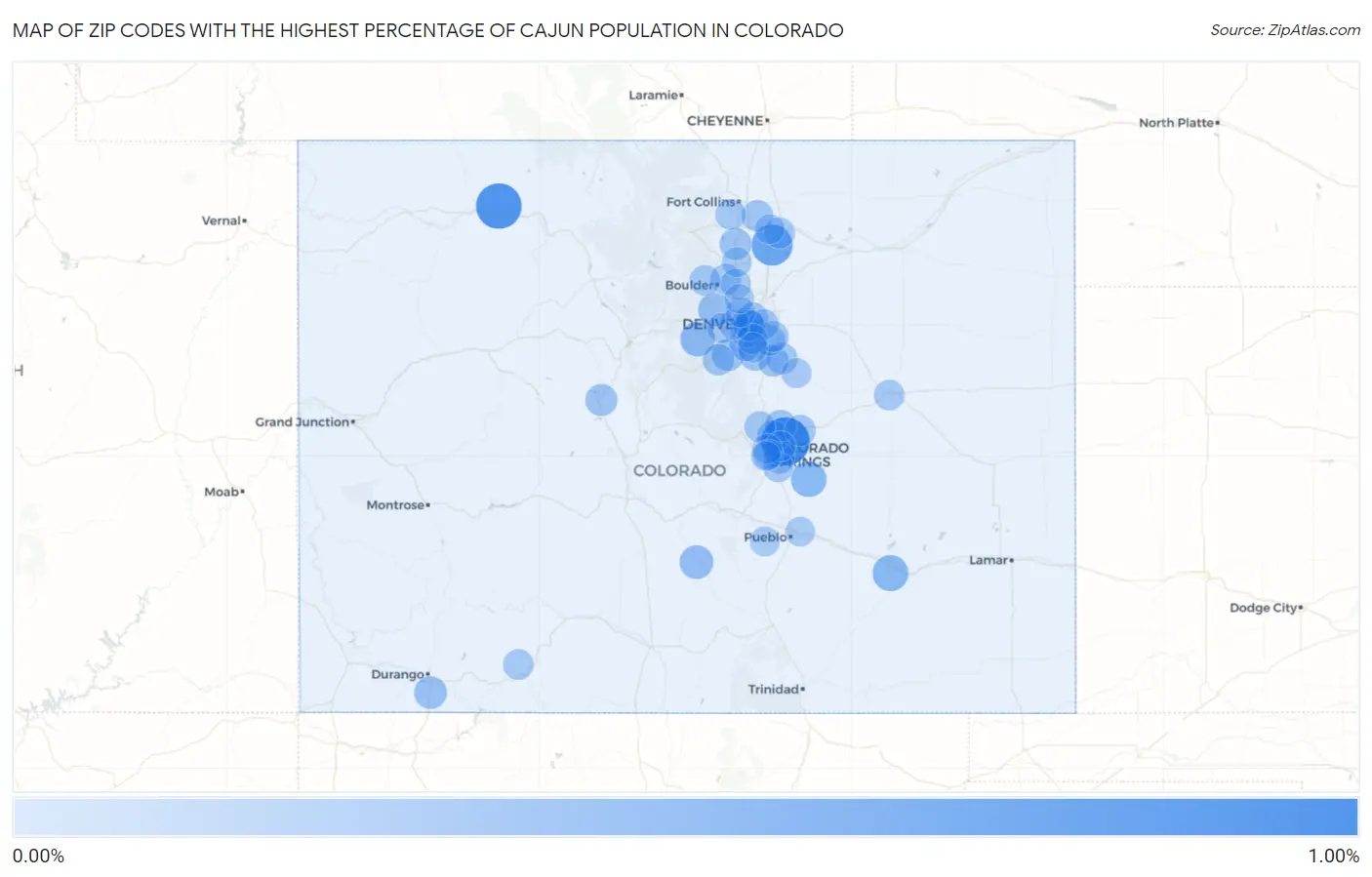The width and height of the screenshot is (1372, 877).
Task: Select the isolated bubble on eastern plains
Action: click(x=889, y=395)
